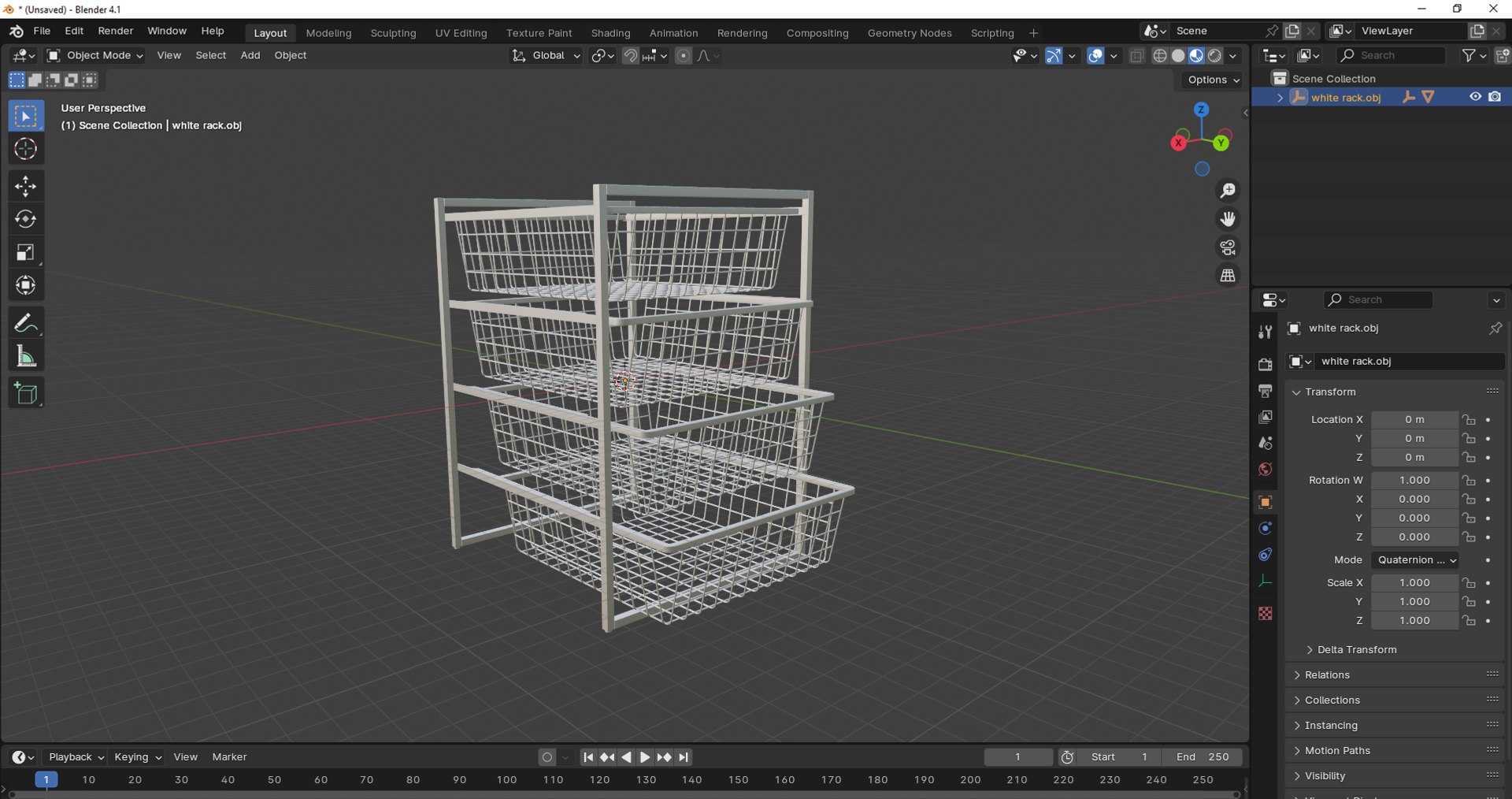
Task: Select the Cursor tool in toolbar
Action: click(x=26, y=149)
